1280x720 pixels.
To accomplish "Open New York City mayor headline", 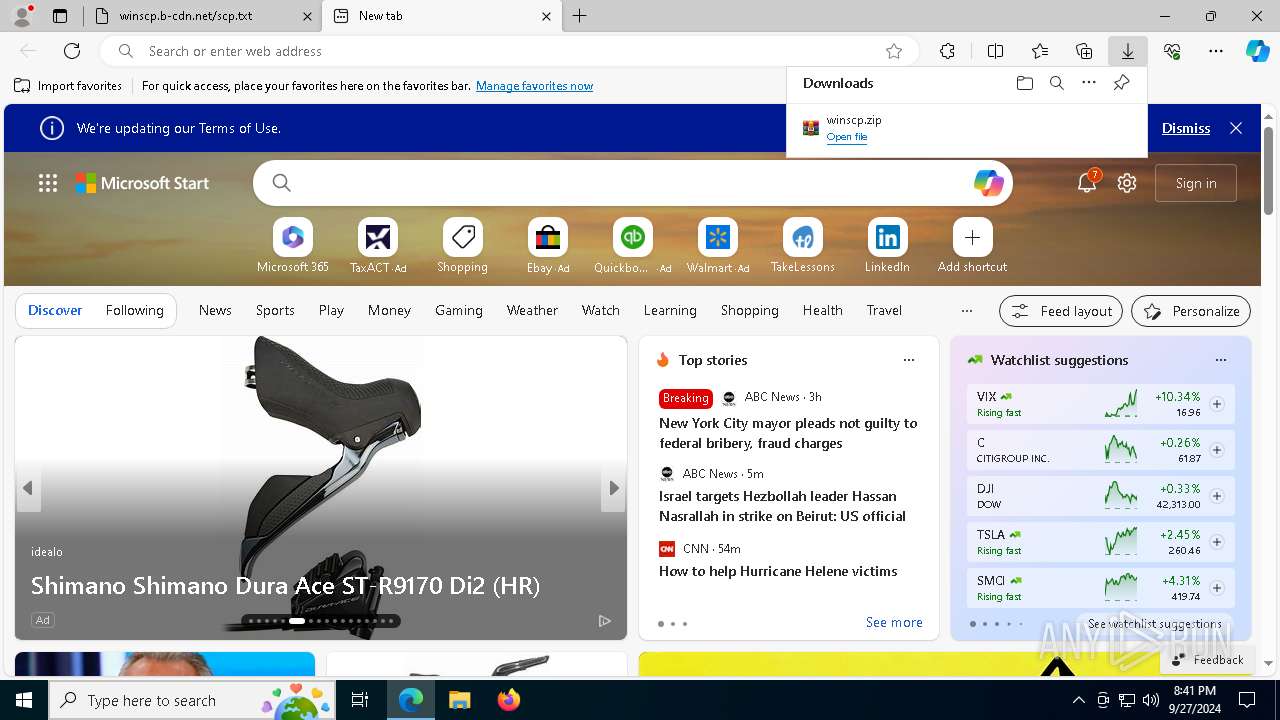I will [788, 433].
